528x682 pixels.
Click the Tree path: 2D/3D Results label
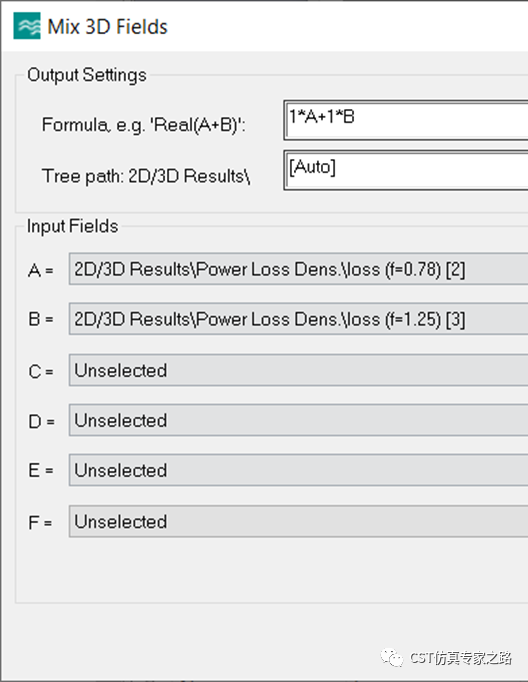(x=146, y=176)
